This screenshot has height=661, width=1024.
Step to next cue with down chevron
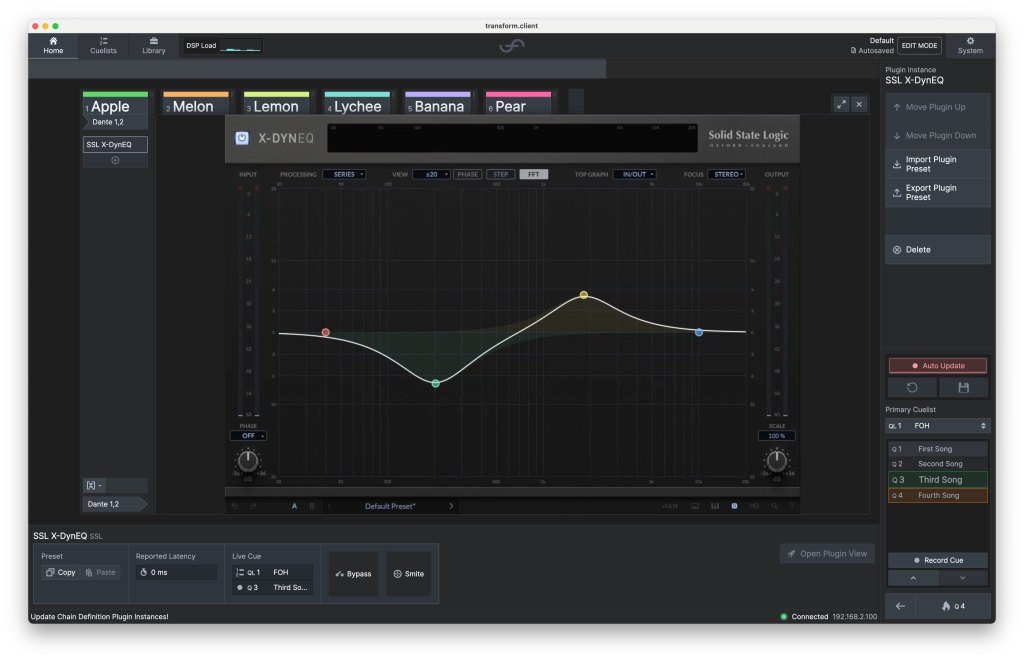point(963,578)
